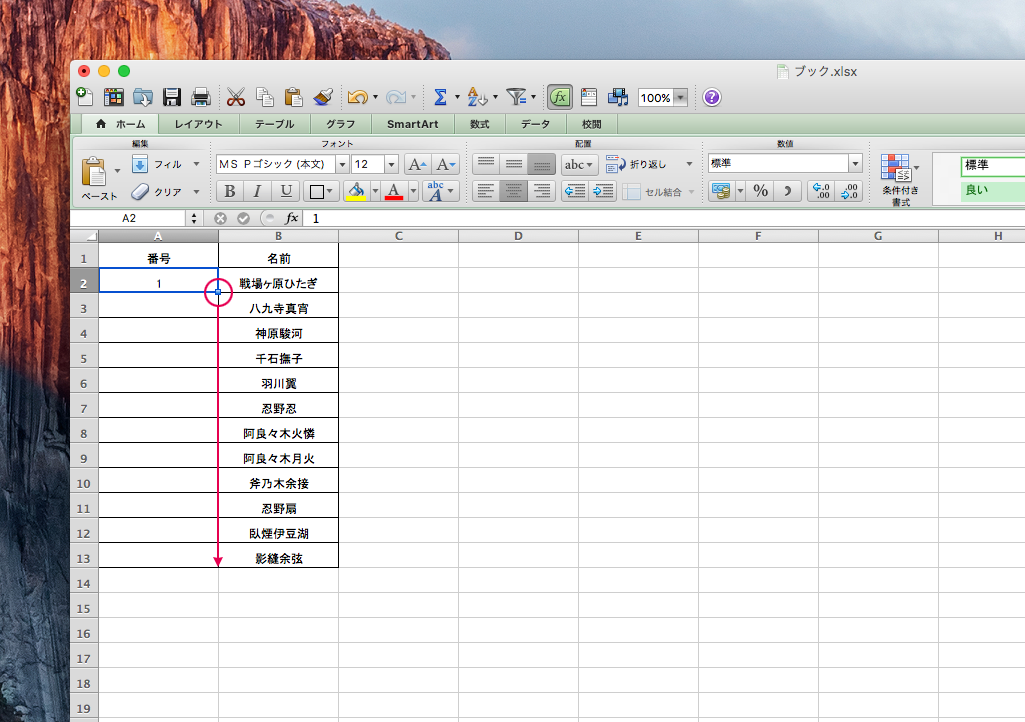Open the 折り返し wrap text dropdown arrow
Image resolution: width=1025 pixels, height=722 pixels.
pyautogui.click(x=689, y=164)
